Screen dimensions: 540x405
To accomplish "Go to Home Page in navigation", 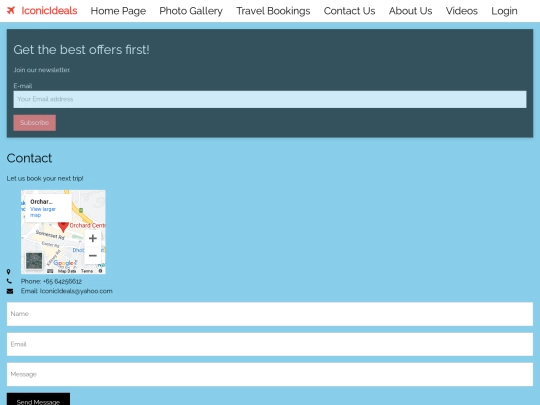I will click(x=118, y=11).
